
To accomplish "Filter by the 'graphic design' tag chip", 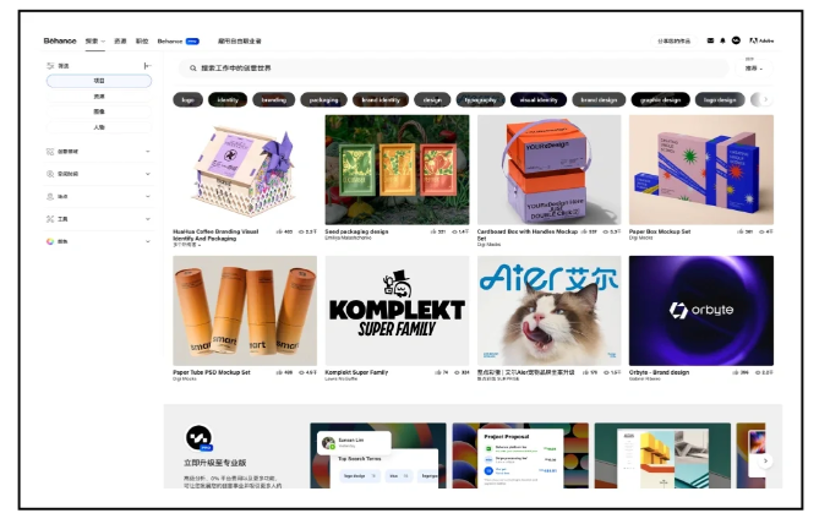I will coord(660,100).
